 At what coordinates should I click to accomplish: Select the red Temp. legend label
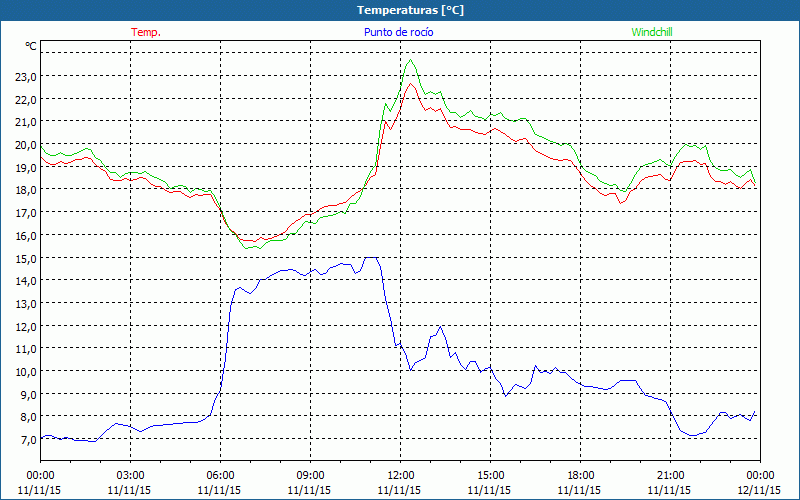click(x=146, y=32)
